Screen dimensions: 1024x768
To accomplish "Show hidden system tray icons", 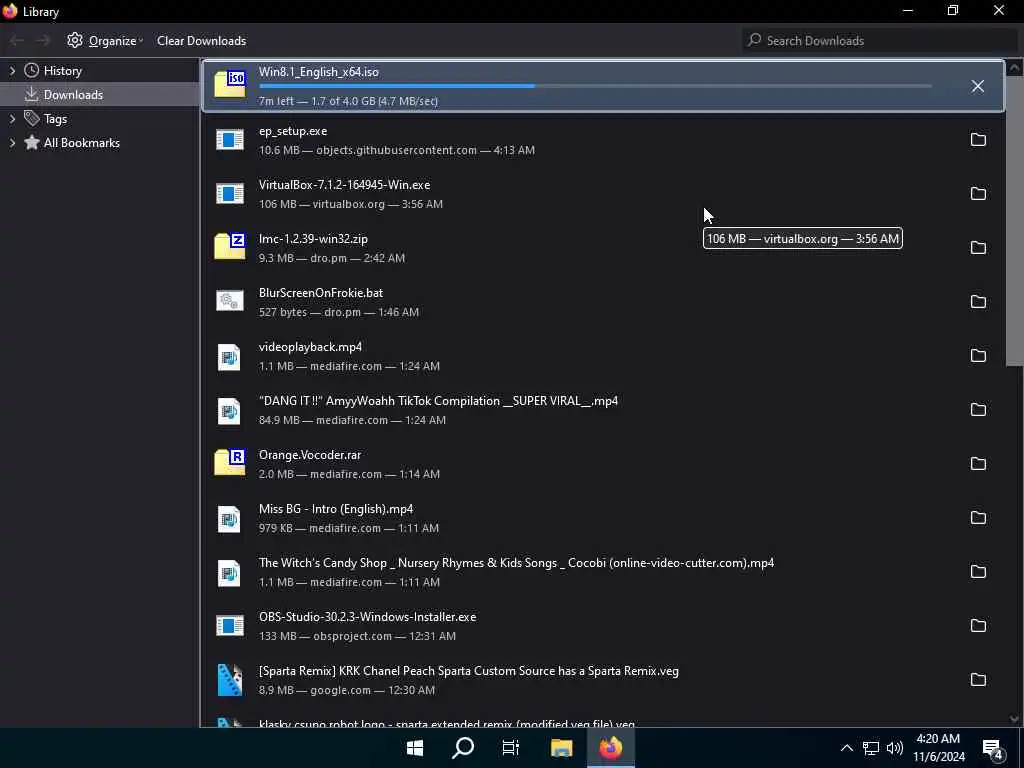I will click(x=846, y=748).
